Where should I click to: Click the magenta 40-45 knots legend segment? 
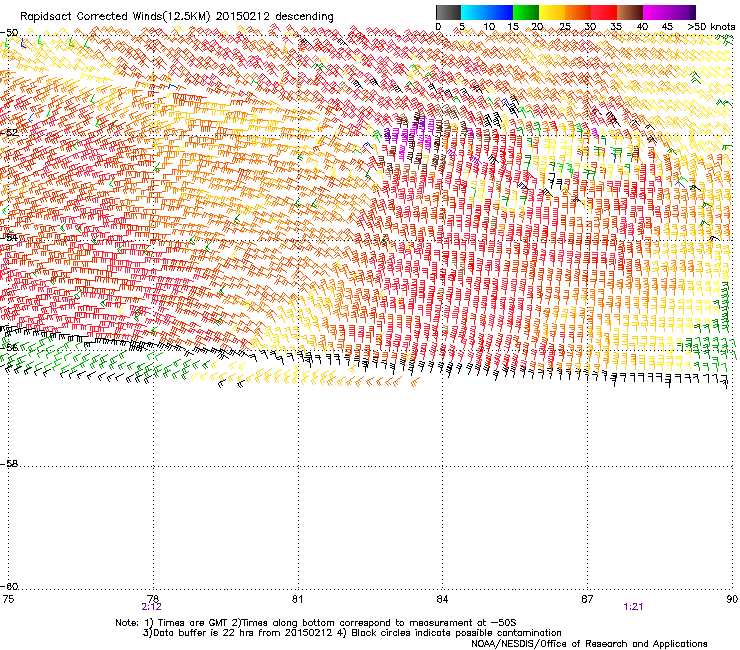tap(656, 12)
